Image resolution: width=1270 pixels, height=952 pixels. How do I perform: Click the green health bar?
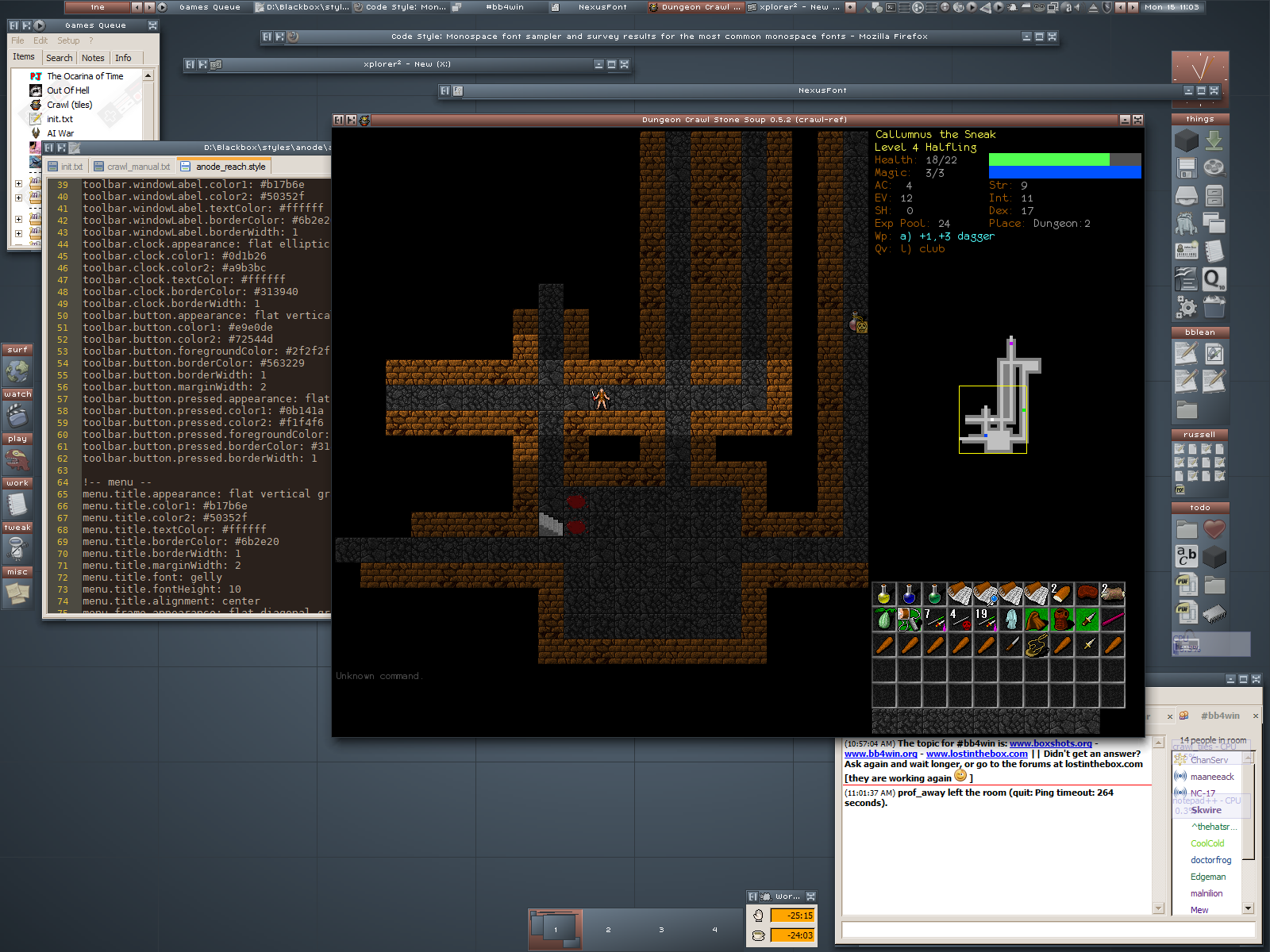1049,159
